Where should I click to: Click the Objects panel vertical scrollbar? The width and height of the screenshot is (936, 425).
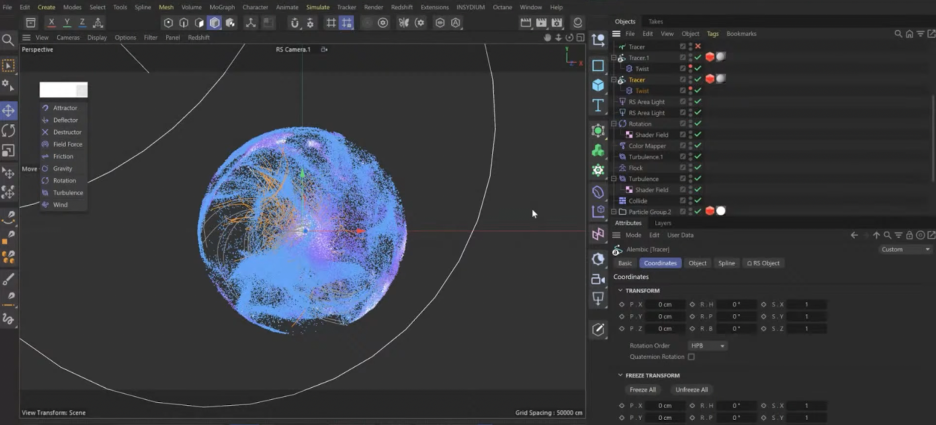coord(934,137)
